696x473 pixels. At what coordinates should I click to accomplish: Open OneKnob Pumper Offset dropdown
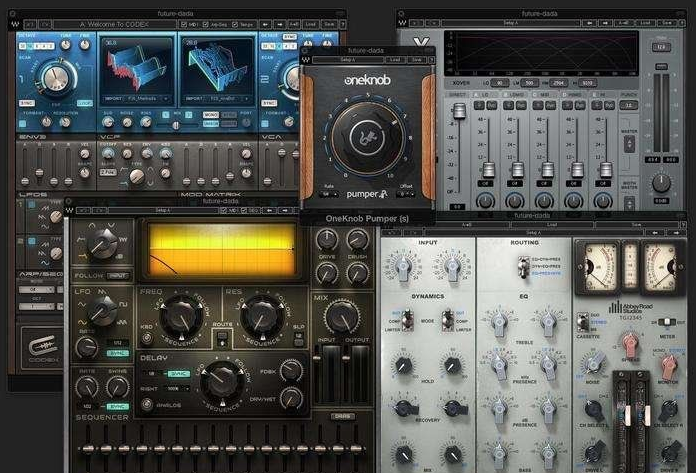click(406, 194)
